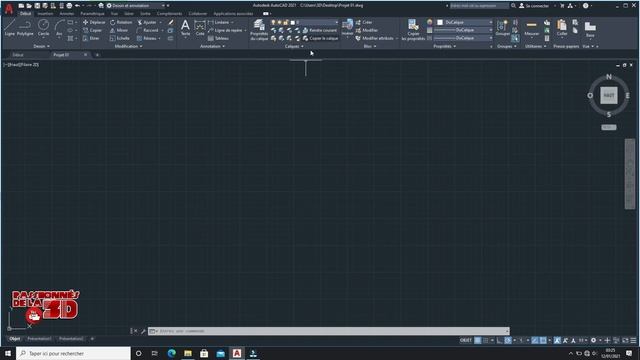This screenshot has height=360, width=640.
Task: Open the layer selection dropdown
Action: (x=305, y=22)
